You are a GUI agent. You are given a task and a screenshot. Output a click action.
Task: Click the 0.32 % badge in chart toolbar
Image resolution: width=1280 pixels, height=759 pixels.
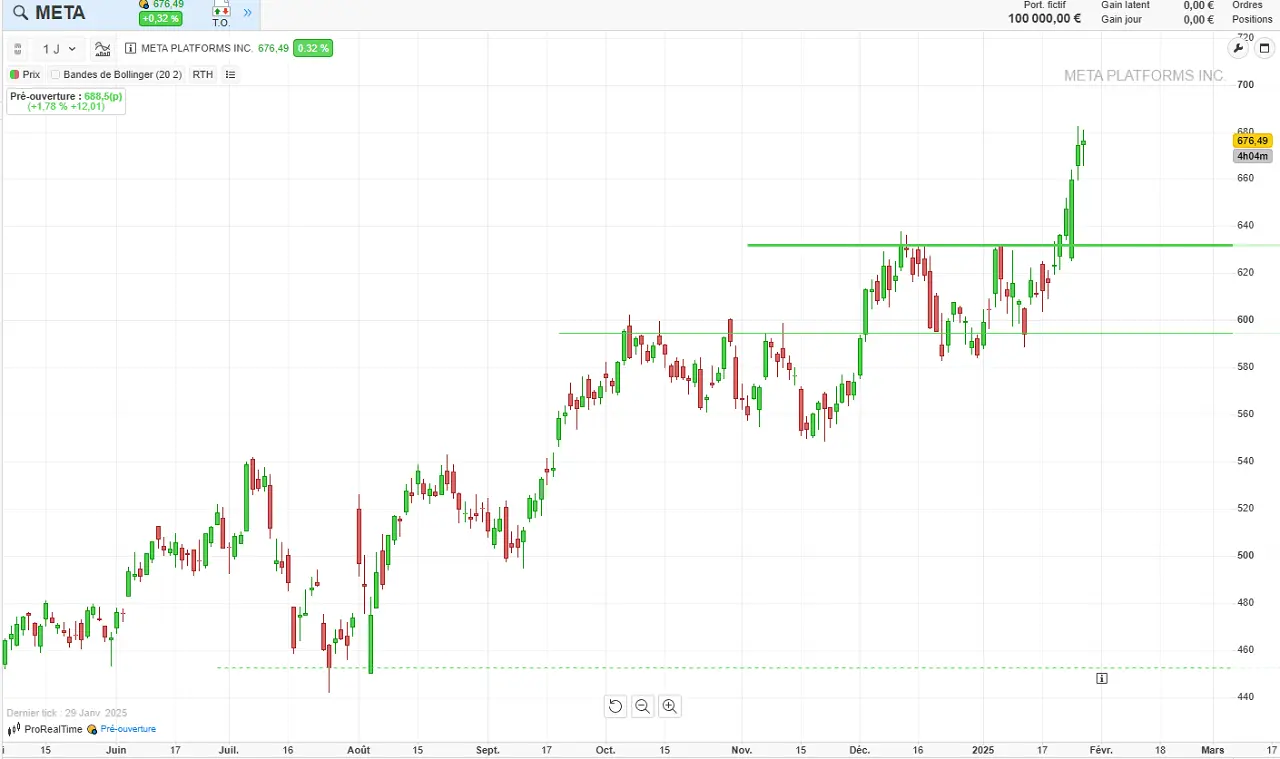[313, 48]
